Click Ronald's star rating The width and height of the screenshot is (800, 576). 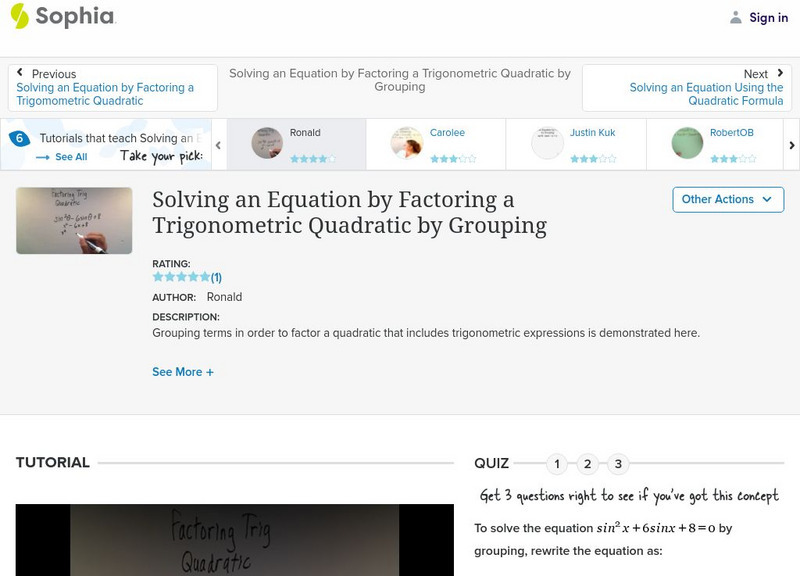(x=314, y=156)
